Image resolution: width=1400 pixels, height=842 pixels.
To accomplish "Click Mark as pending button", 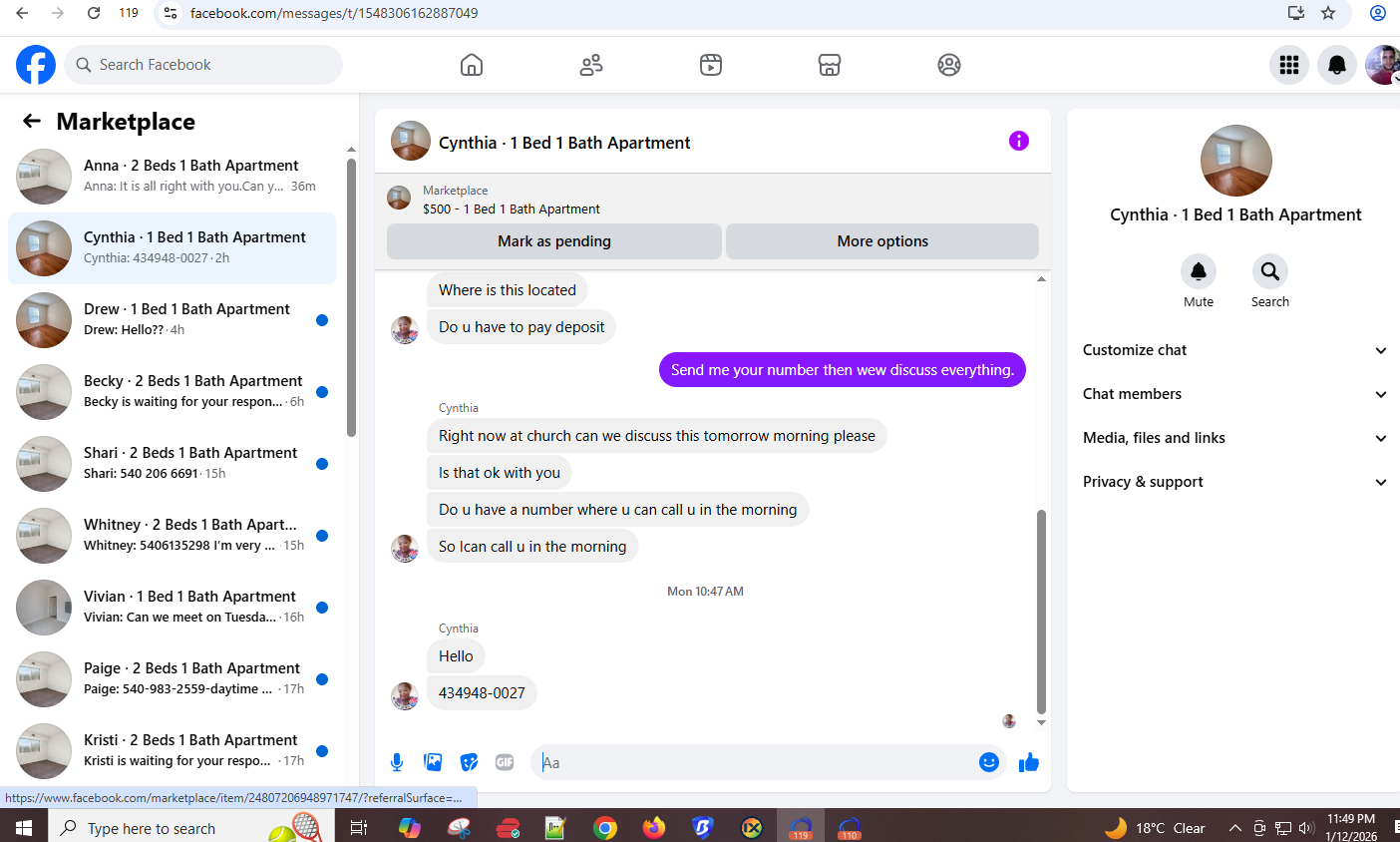I will (554, 241).
